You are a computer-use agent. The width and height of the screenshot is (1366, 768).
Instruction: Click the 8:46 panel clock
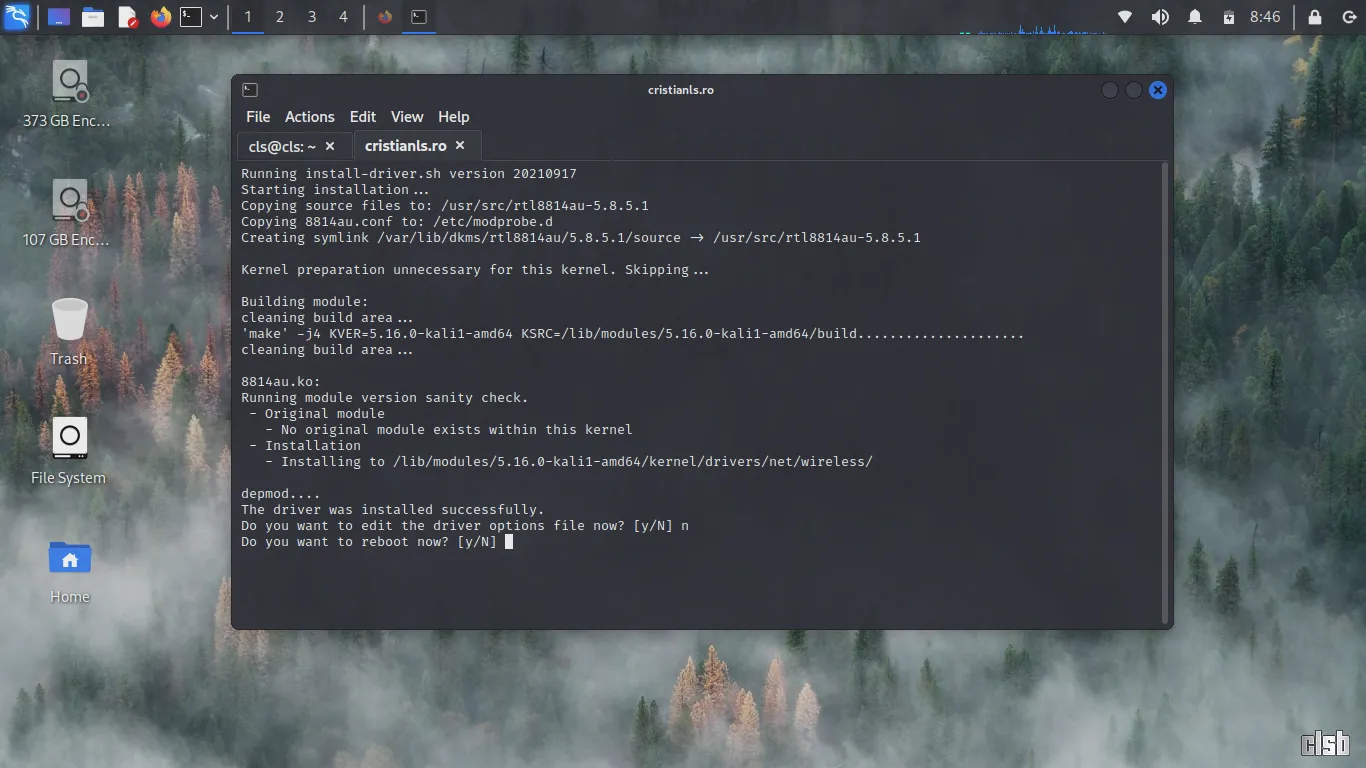pyautogui.click(x=1265, y=17)
